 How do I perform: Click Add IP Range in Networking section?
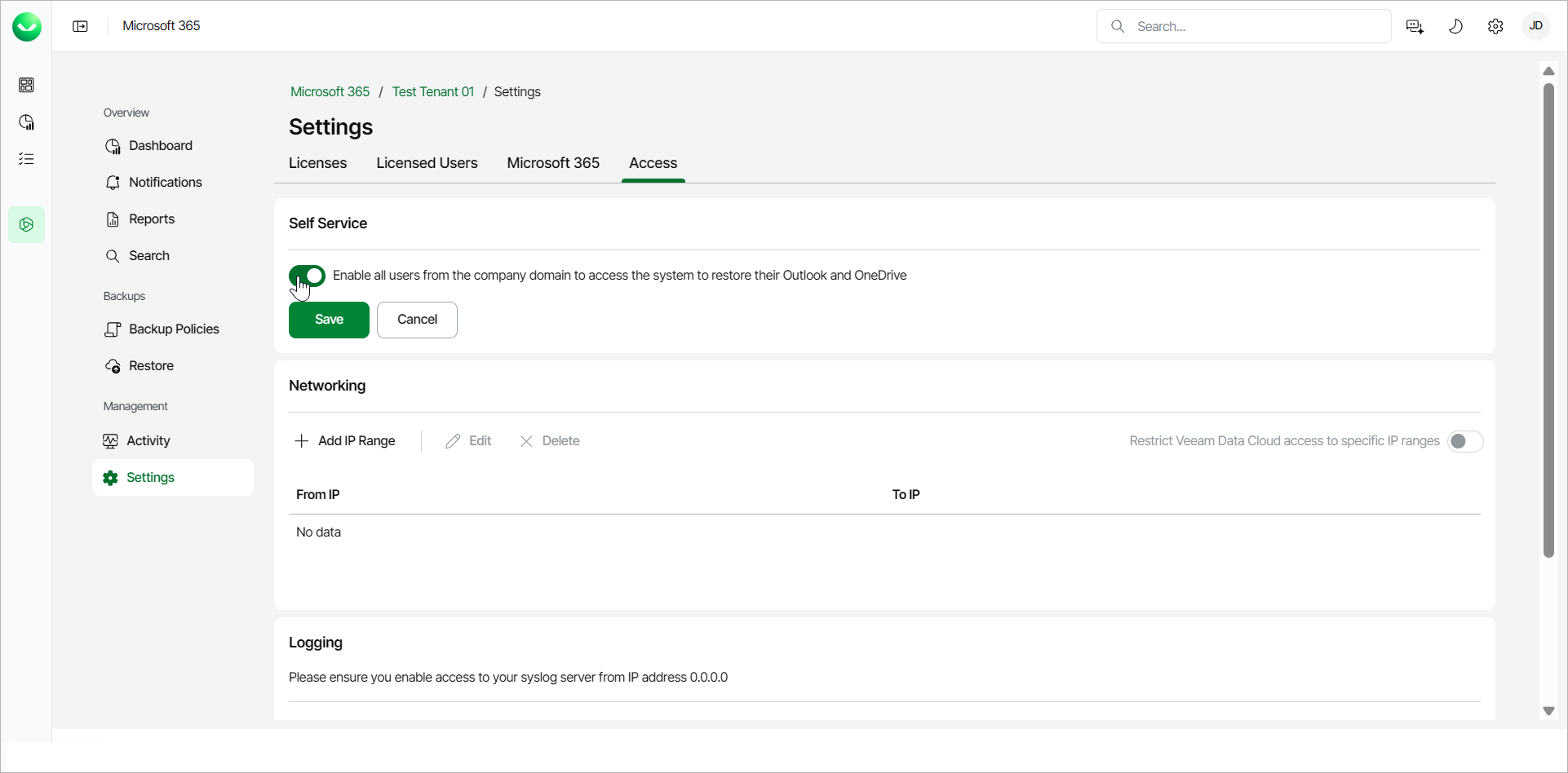[345, 440]
